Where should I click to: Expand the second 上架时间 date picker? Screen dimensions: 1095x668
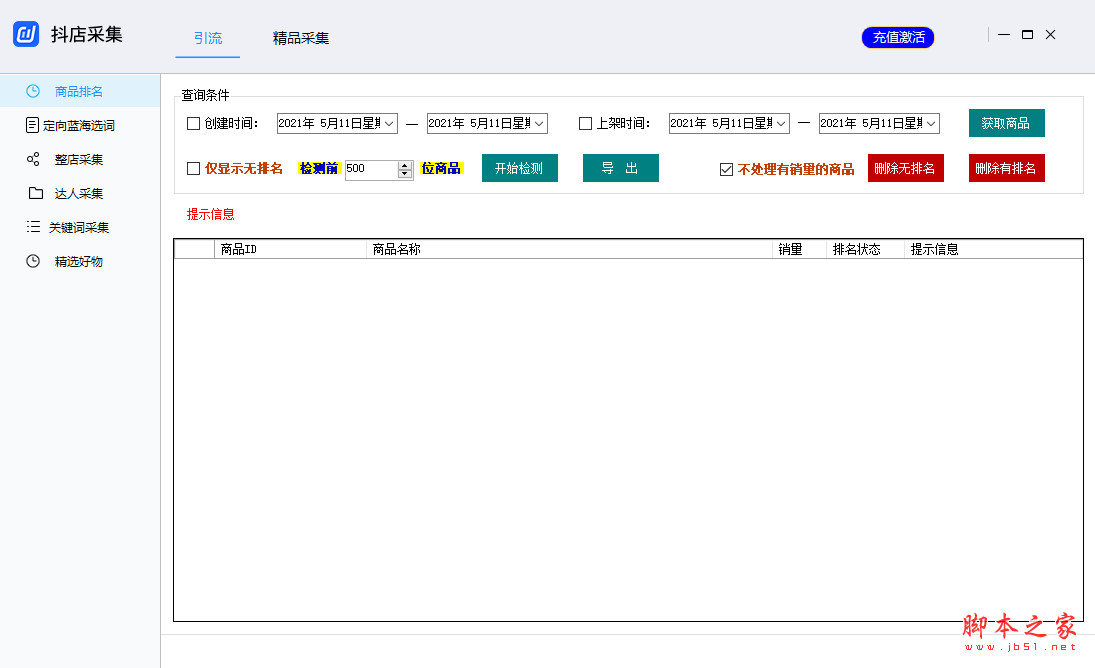tap(932, 123)
